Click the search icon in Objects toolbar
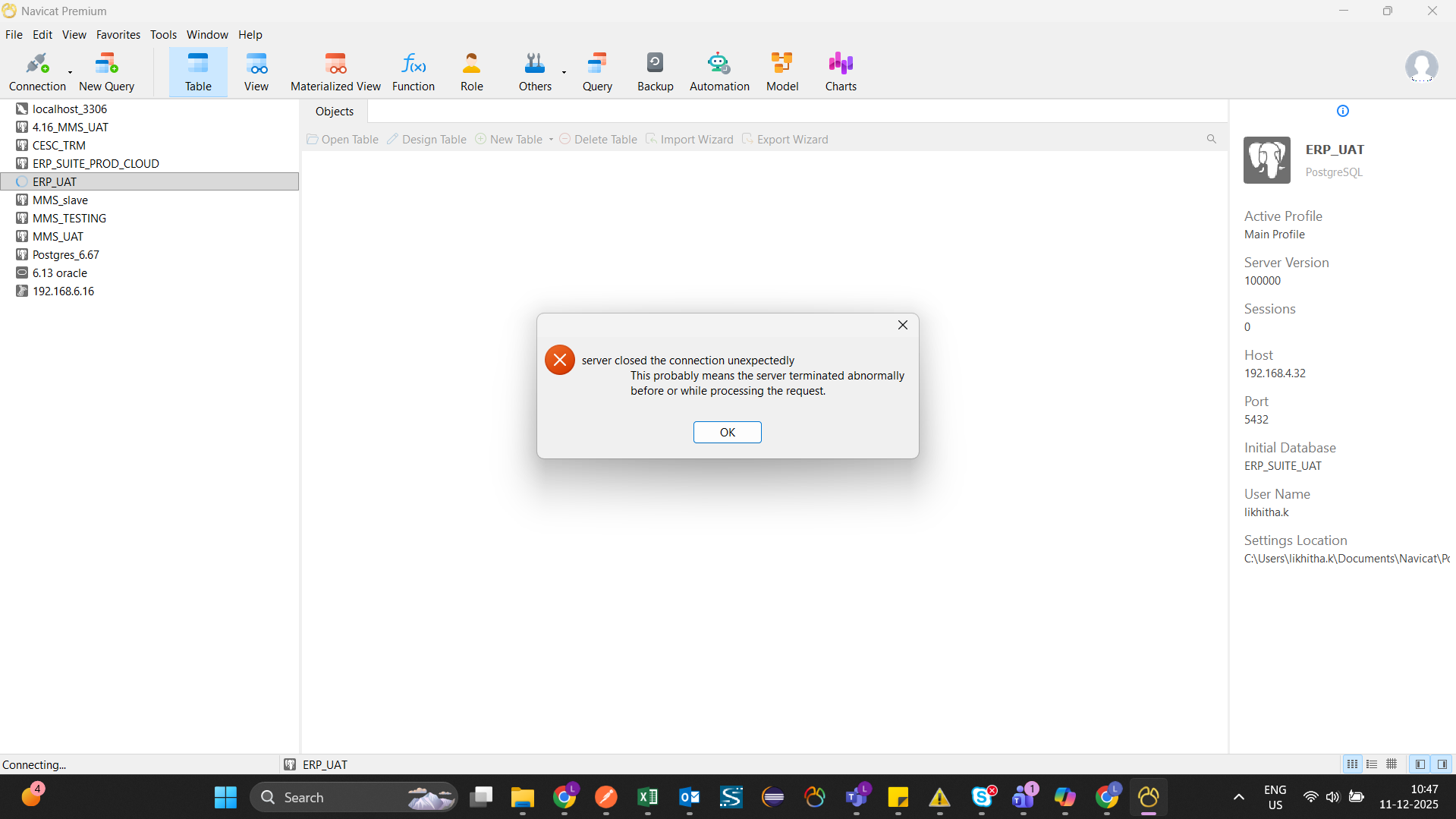This screenshot has width=1456, height=819. coord(1212,139)
